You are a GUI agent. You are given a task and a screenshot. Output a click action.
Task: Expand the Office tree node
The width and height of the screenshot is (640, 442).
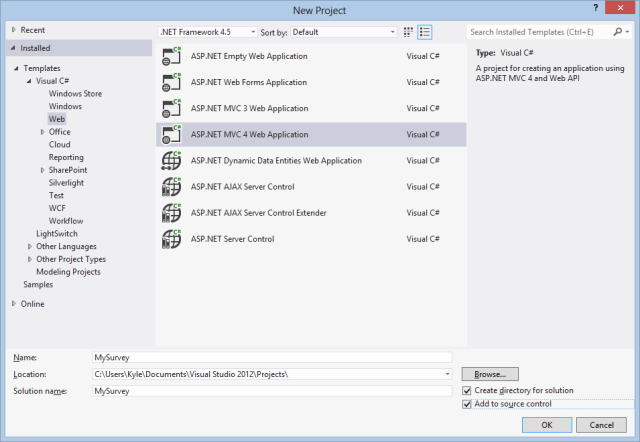coord(42,132)
